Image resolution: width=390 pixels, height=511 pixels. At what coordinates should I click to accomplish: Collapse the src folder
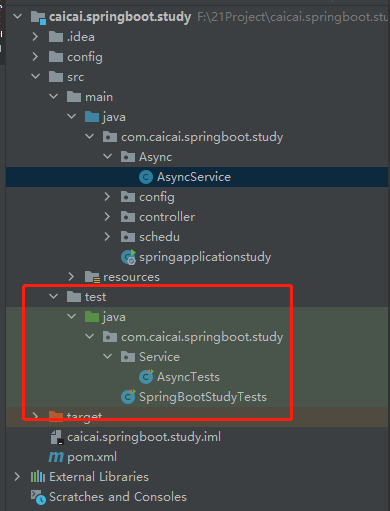pyautogui.click(x=35, y=77)
